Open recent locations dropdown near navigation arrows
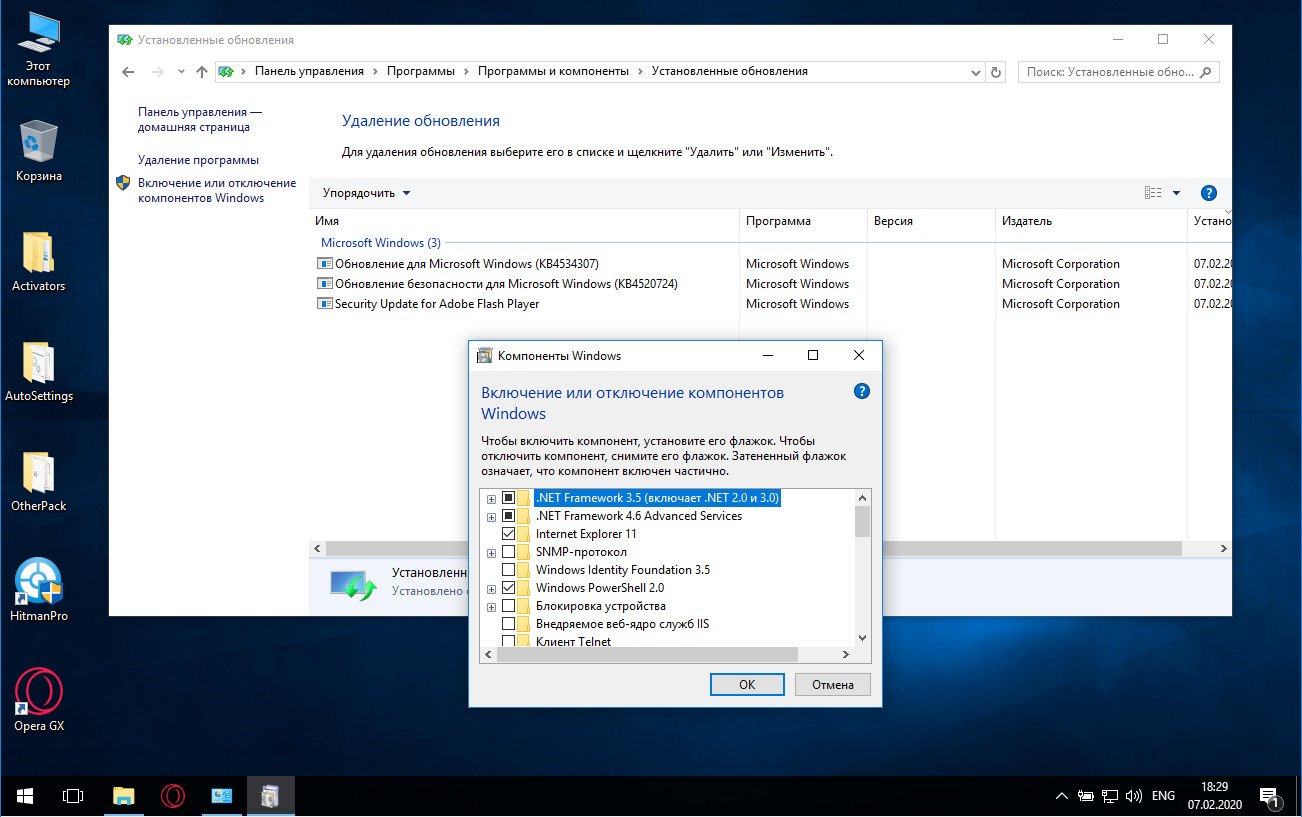Viewport: 1302px width, 817px height. 181,72
